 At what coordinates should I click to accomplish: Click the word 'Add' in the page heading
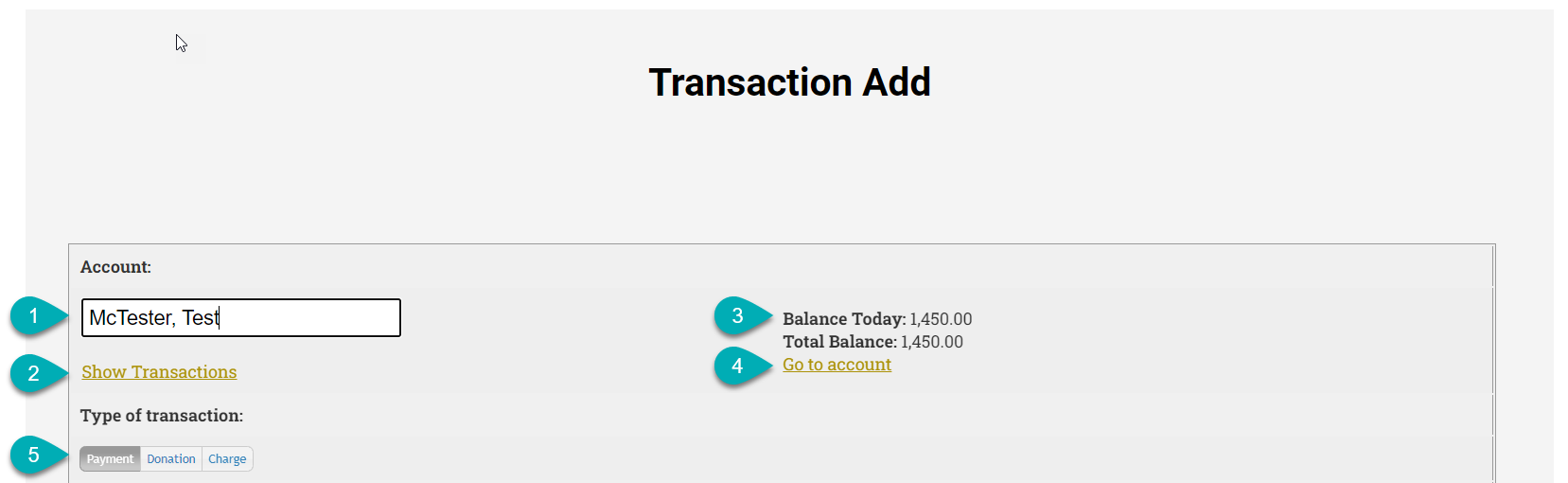point(896,82)
